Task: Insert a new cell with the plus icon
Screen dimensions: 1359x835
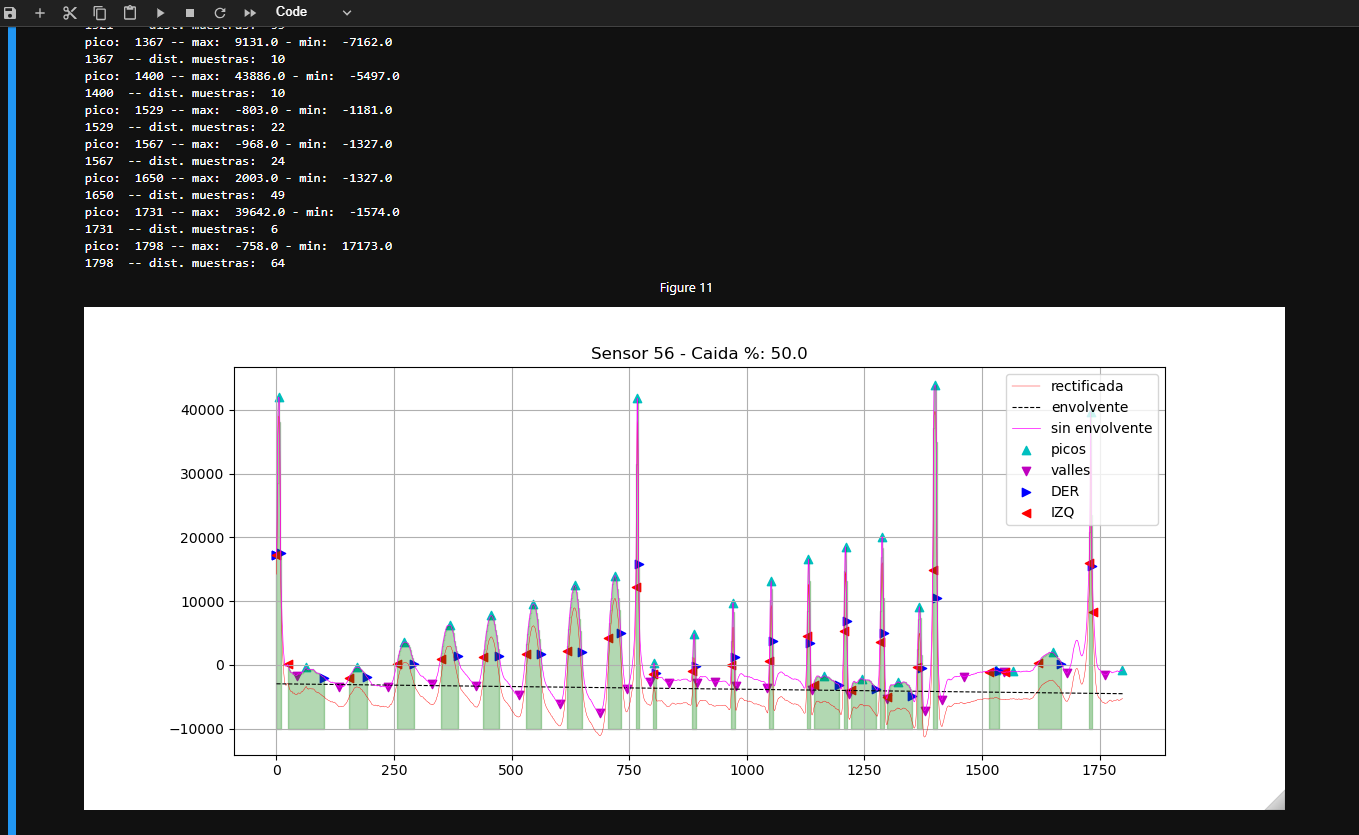Action: tap(40, 13)
